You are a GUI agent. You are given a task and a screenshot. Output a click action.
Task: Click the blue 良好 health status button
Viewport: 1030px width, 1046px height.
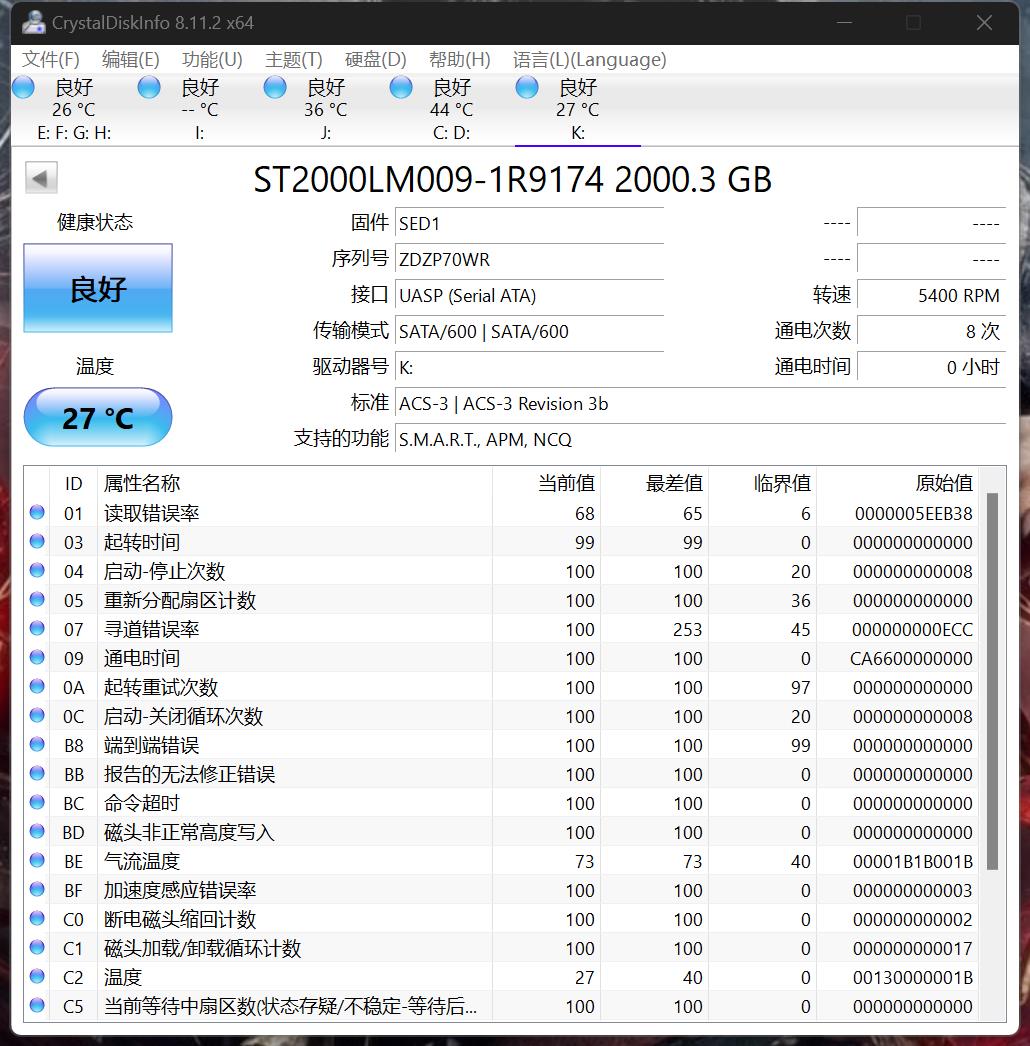(x=98, y=288)
